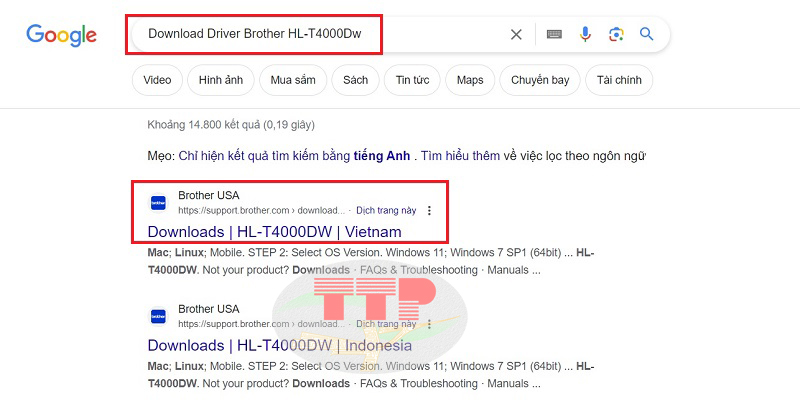Open the three-dot menu for the Vietnam result
This screenshot has height=409, width=800.
(x=429, y=210)
